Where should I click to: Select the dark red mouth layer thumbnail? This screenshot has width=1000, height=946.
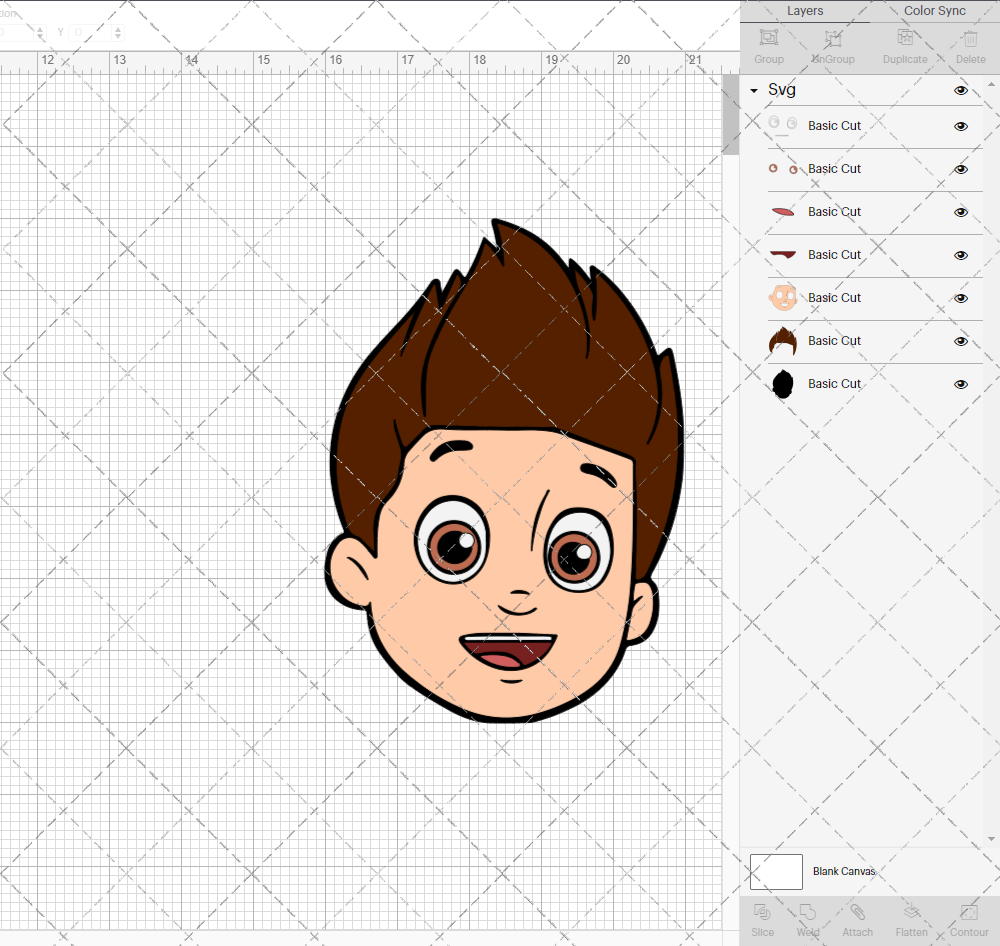click(783, 255)
